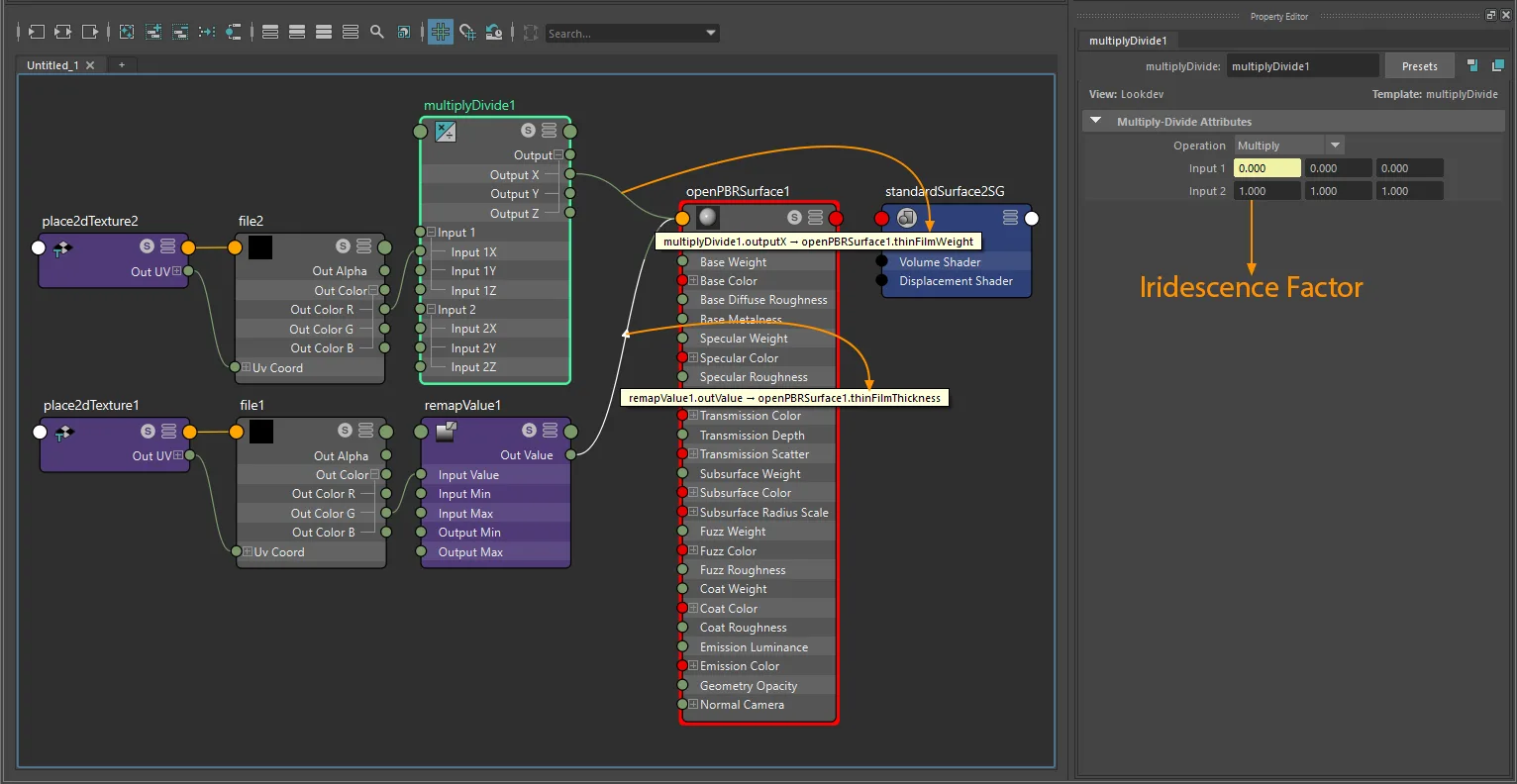The image size is (1517, 784).
Task: Click the remapValue1 node type icon
Action: click(446, 431)
